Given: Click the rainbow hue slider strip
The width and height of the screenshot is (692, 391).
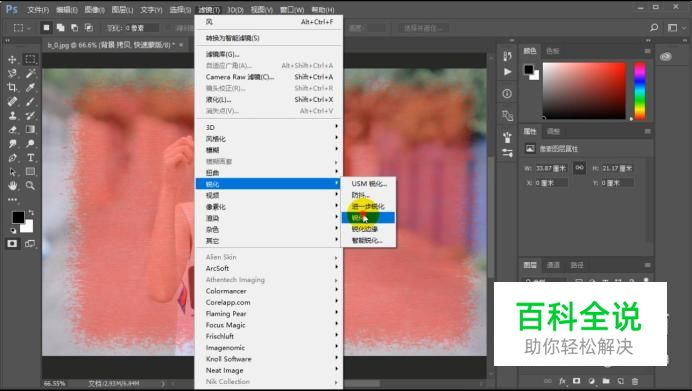Looking at the screenshot, I should click(639, 91).
